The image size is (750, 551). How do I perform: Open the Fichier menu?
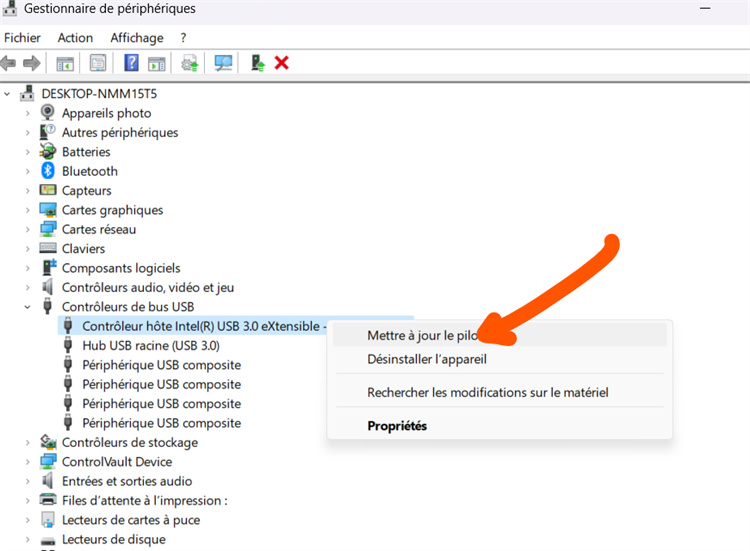pos(22,38)
